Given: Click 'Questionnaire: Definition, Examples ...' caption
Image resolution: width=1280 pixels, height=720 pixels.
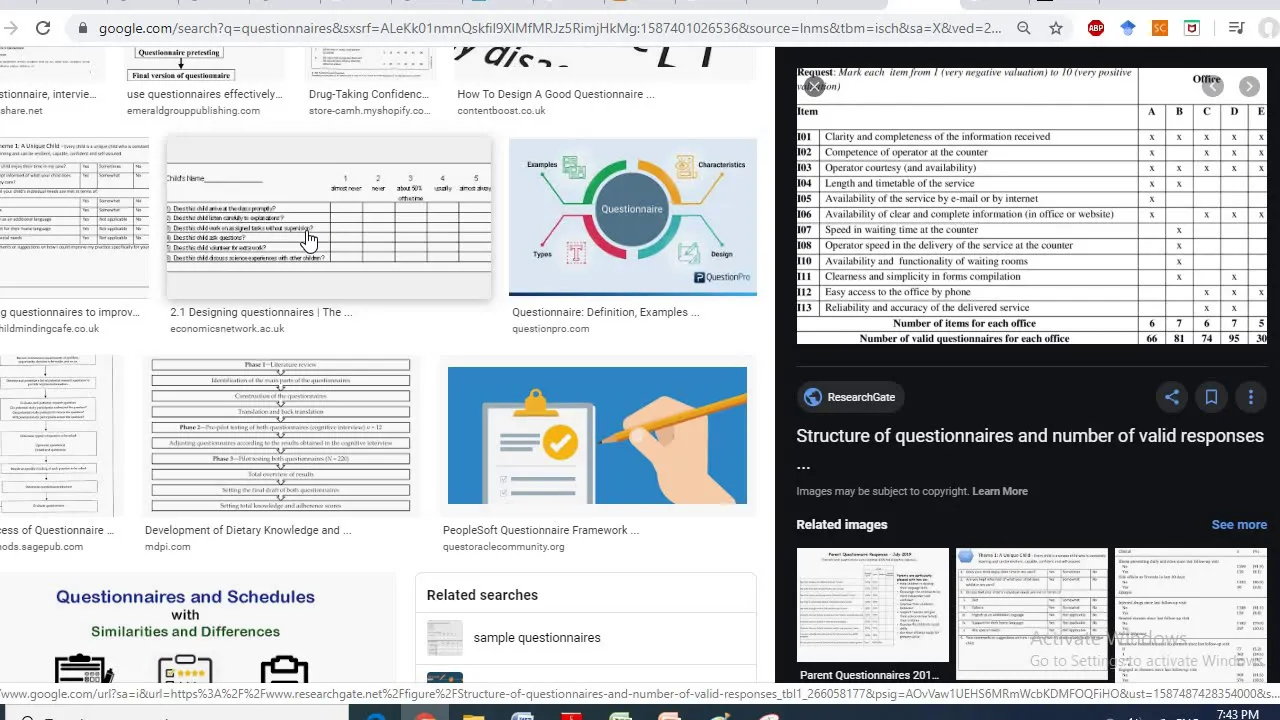Looking at the screenshot, I should tap(605, 312).
